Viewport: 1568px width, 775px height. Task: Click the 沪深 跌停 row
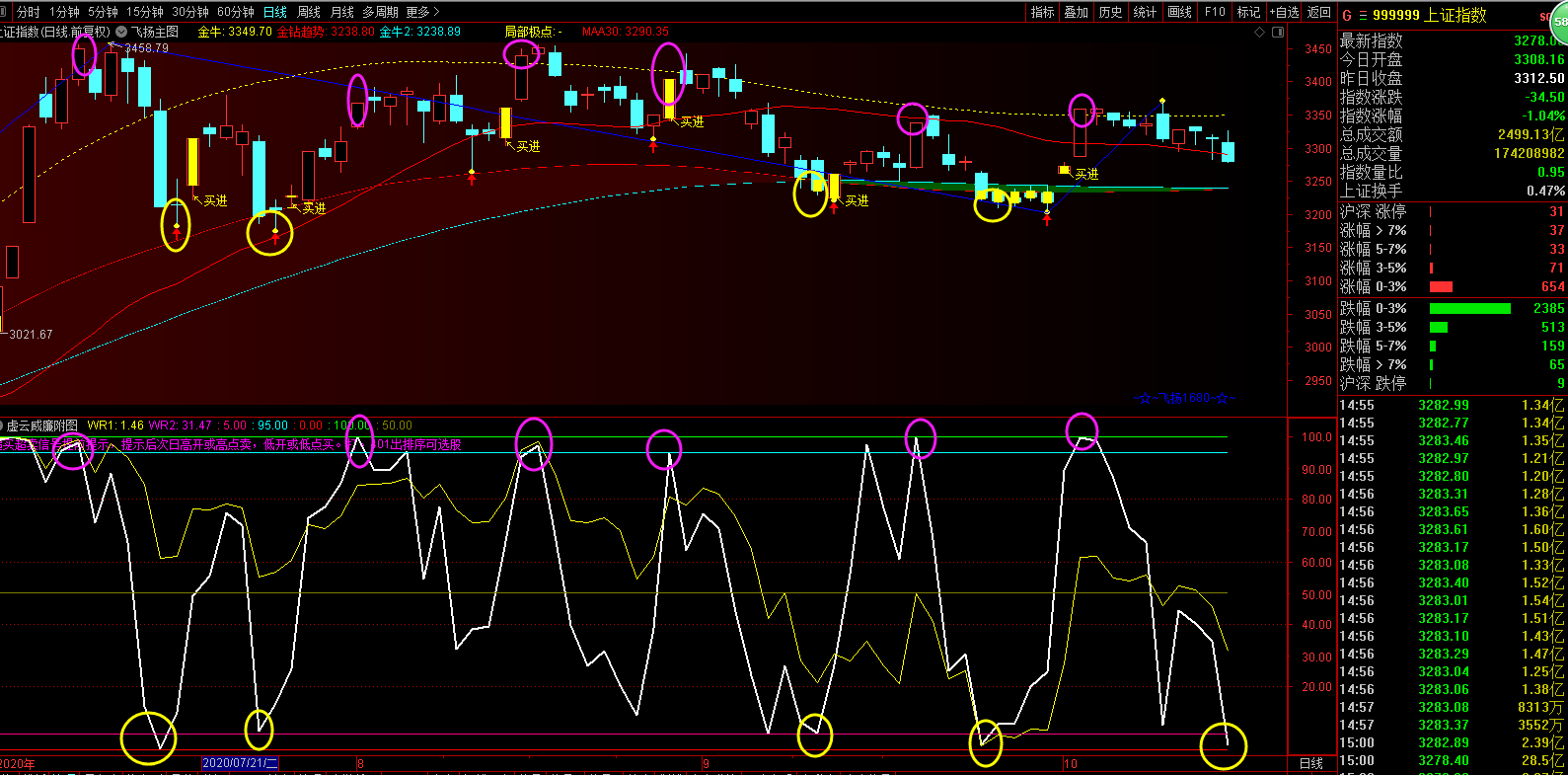tap(1453, 383)
